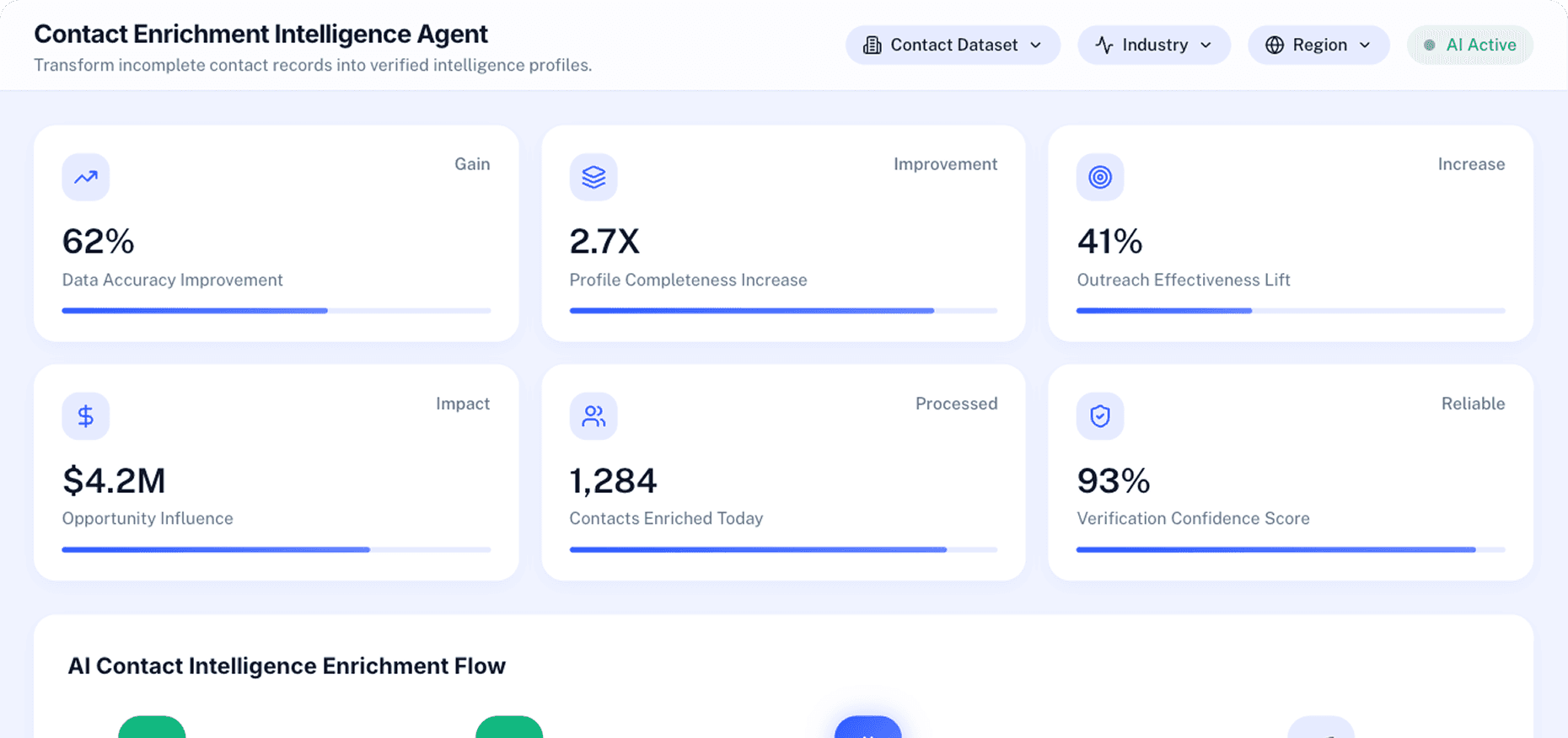Open the Contact Dataset dropdown
Image resolution: width=1568 pixels, height=738 pixels.
click(953, 45)
